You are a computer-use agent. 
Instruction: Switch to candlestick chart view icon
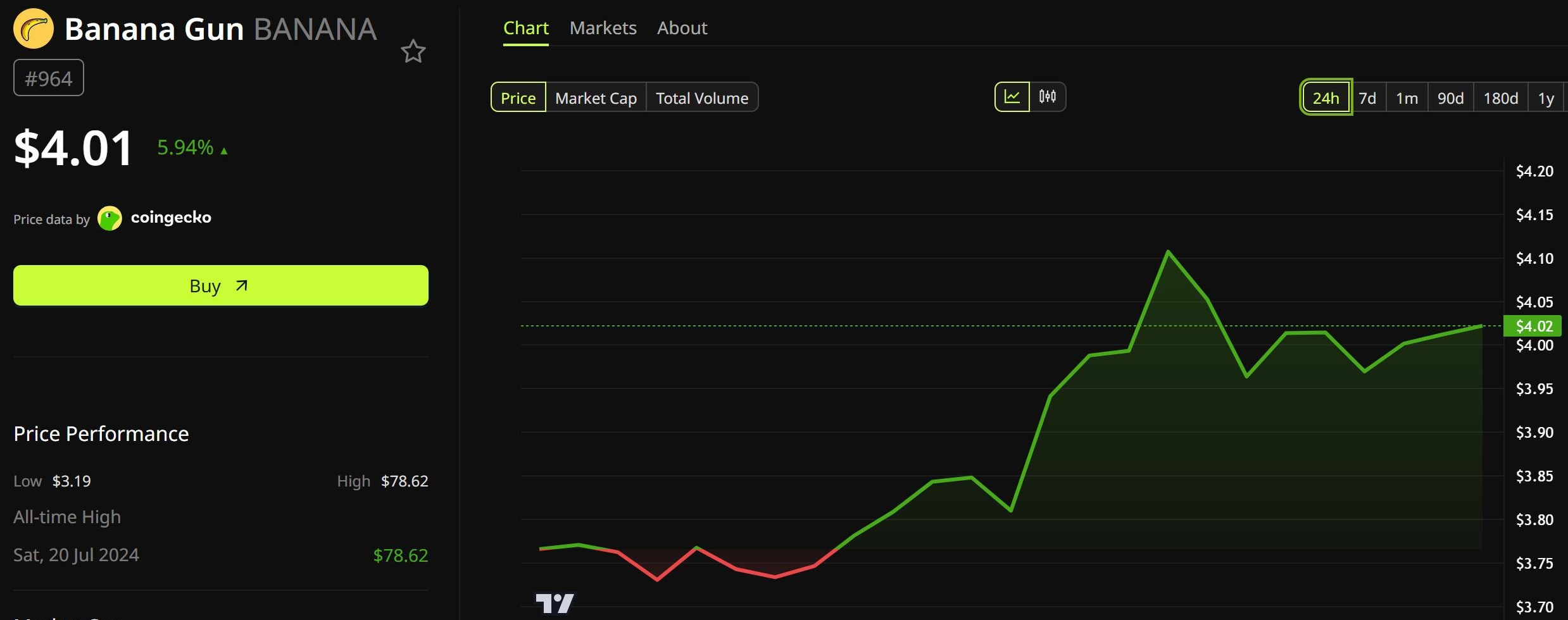point(1048,97)
